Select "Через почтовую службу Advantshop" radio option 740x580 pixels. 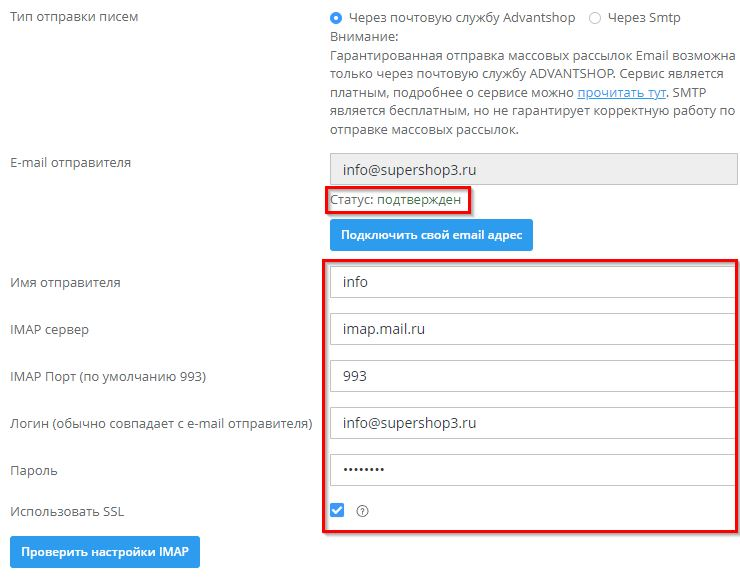click(336, 18)
